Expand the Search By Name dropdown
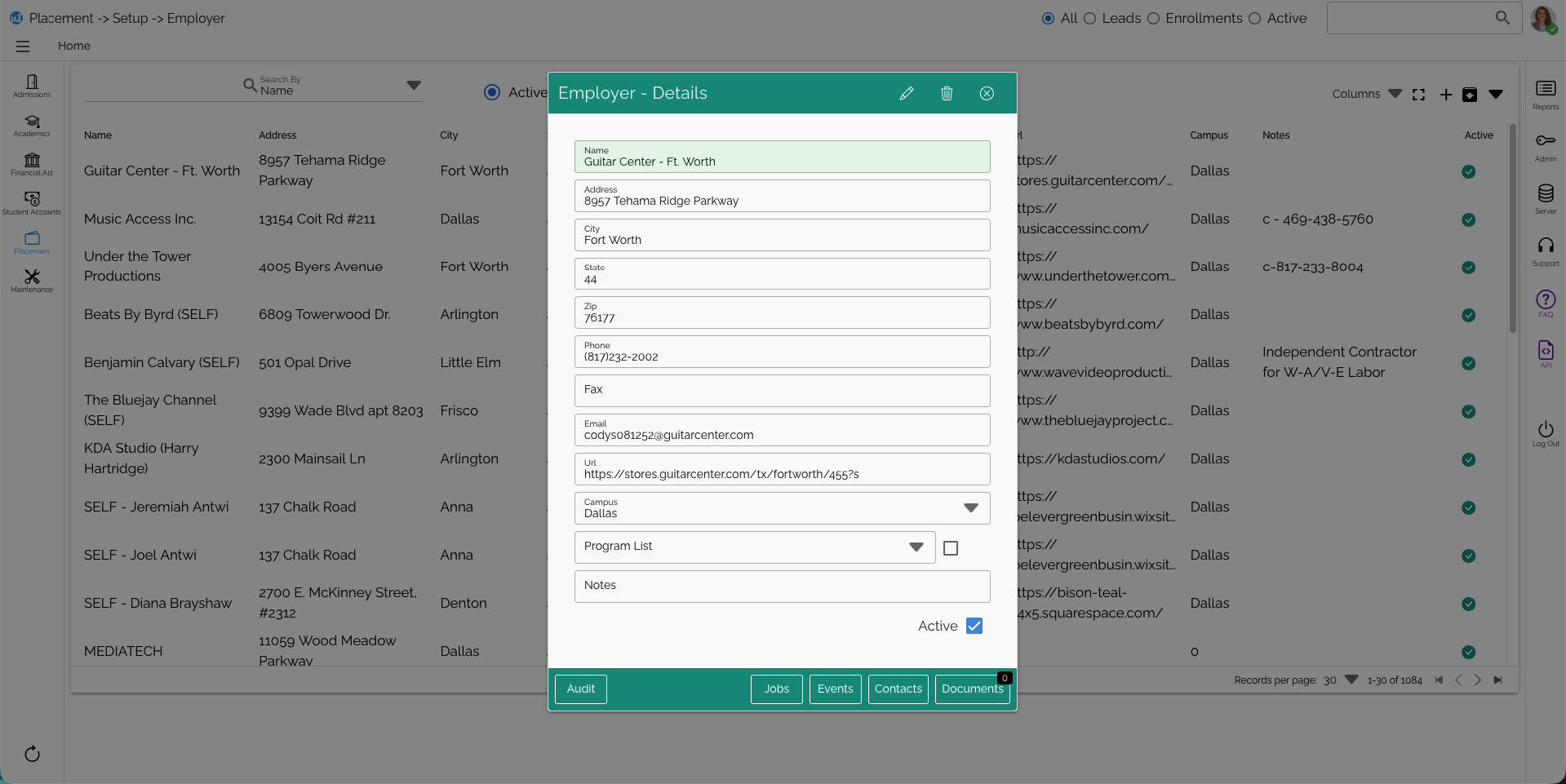Viewport: 1566px width, 784px height. tap(414, 86)
